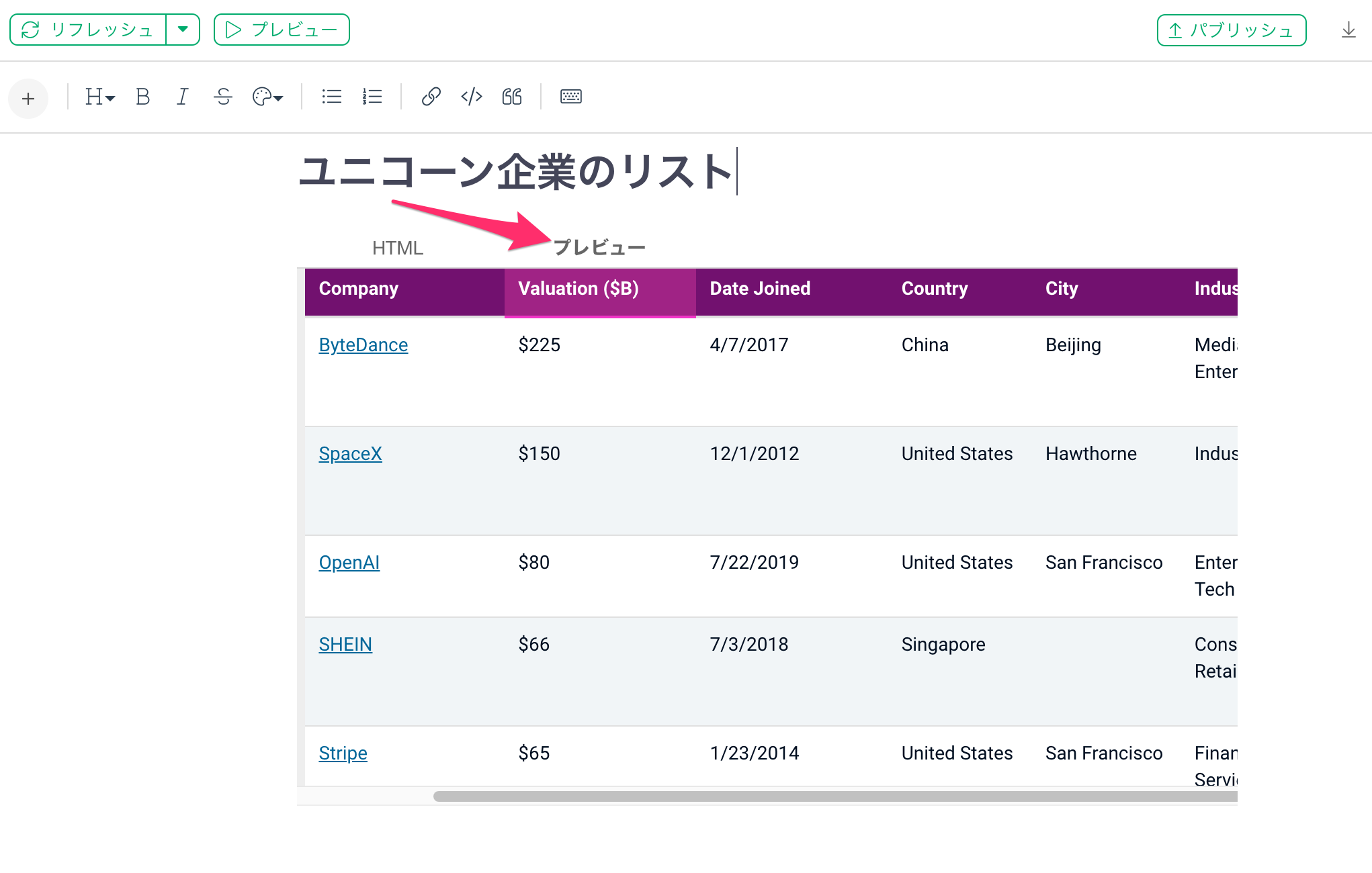Image resolution: width=1372 pixels, height=873 pixels.
Task: Open the Stripe link
Action: [x=343, y=753]
